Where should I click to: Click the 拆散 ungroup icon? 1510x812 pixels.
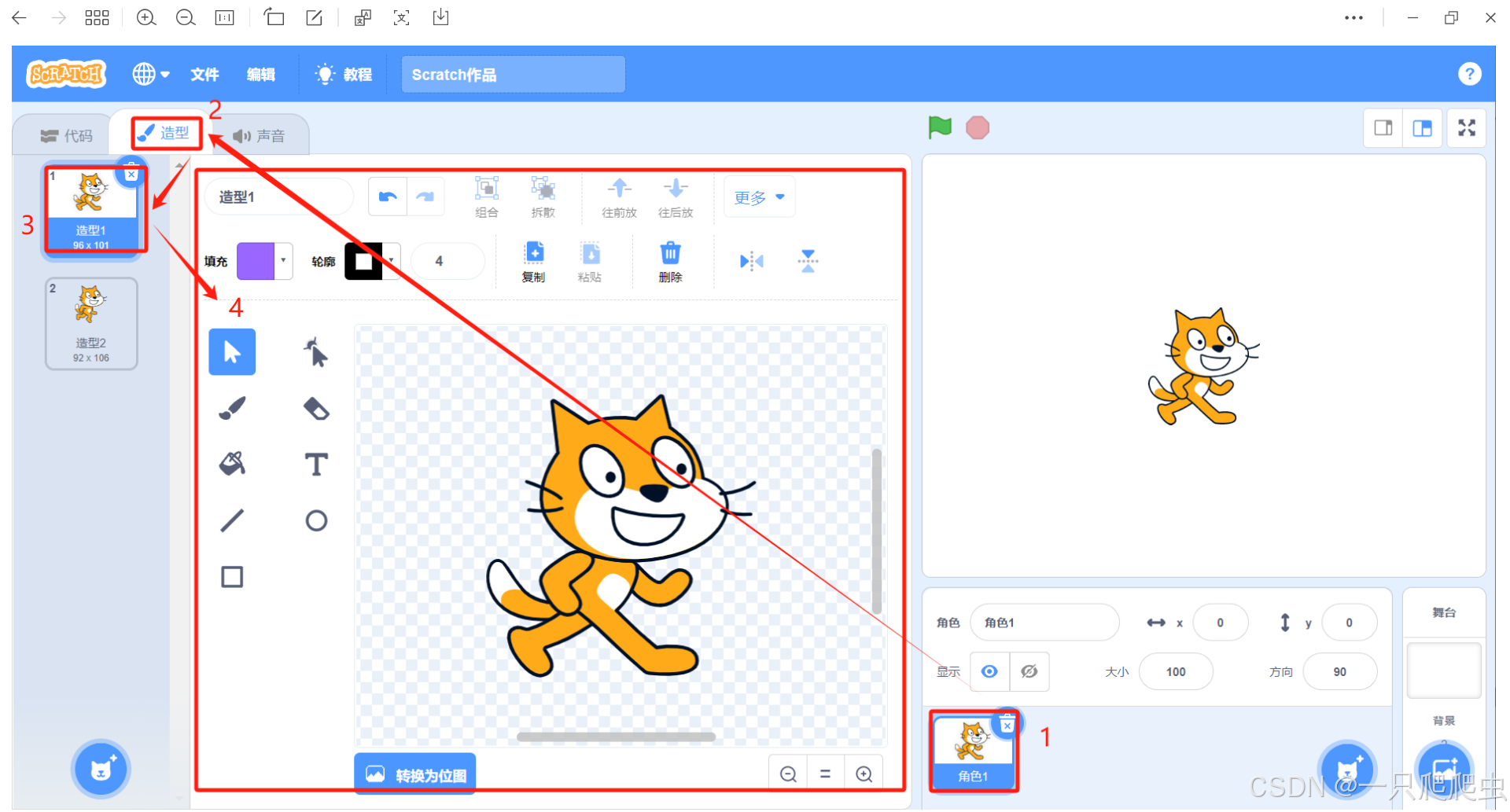point(543,188)
